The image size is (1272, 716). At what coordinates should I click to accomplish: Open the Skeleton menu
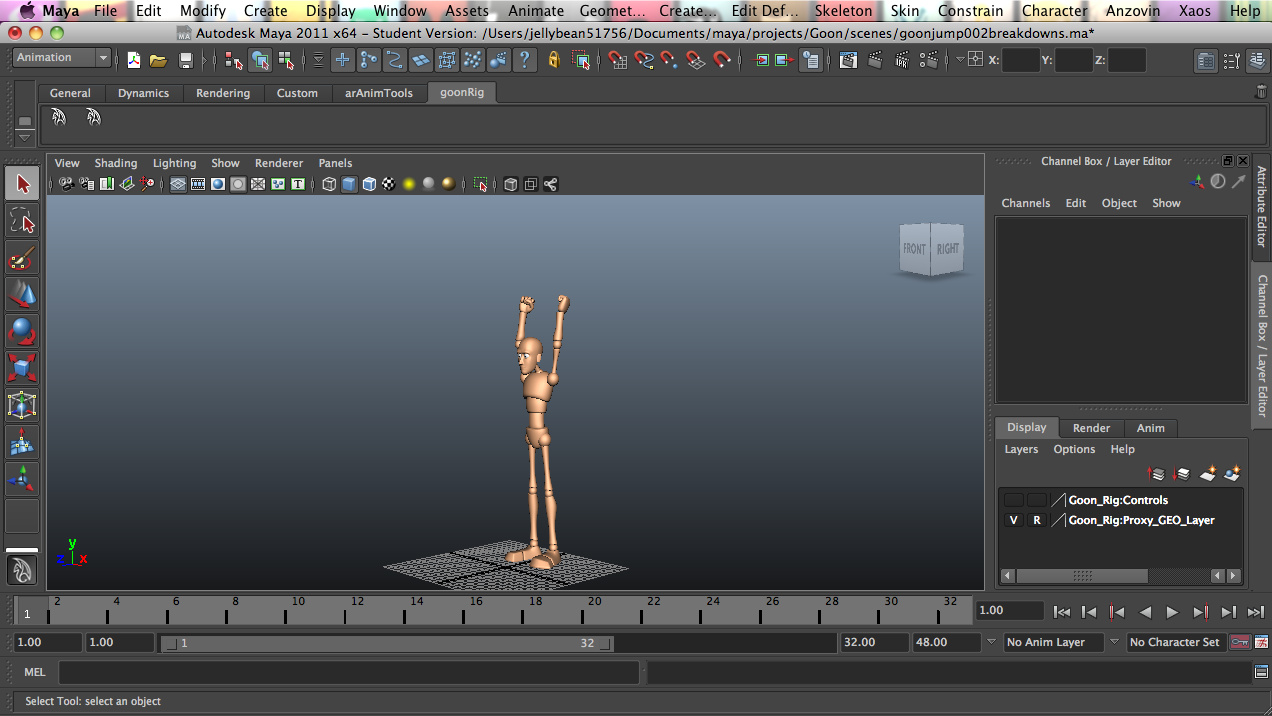pyautogui.click(x=843, y=11)
